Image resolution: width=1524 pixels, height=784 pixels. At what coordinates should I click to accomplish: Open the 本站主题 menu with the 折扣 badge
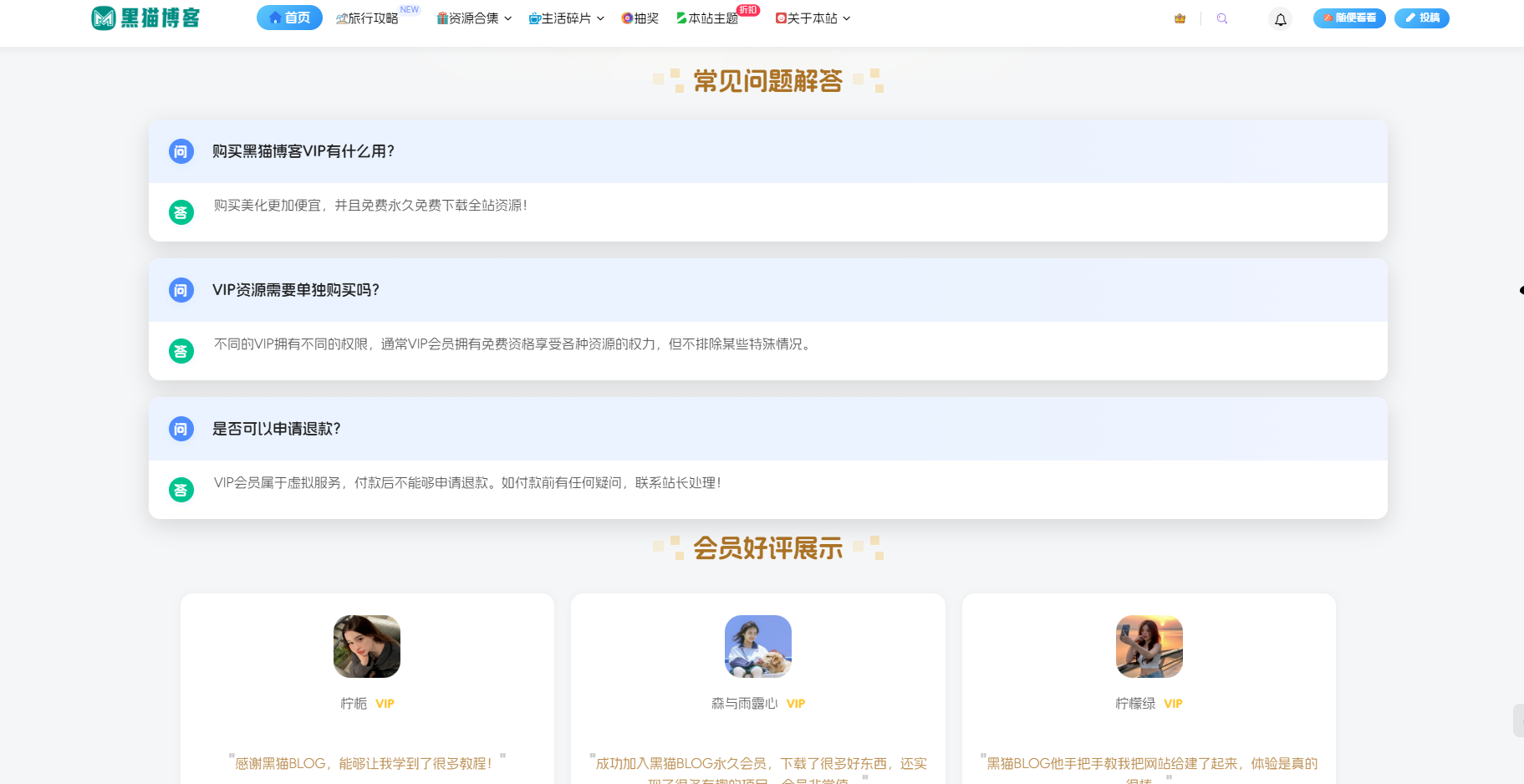coord(711,18)
